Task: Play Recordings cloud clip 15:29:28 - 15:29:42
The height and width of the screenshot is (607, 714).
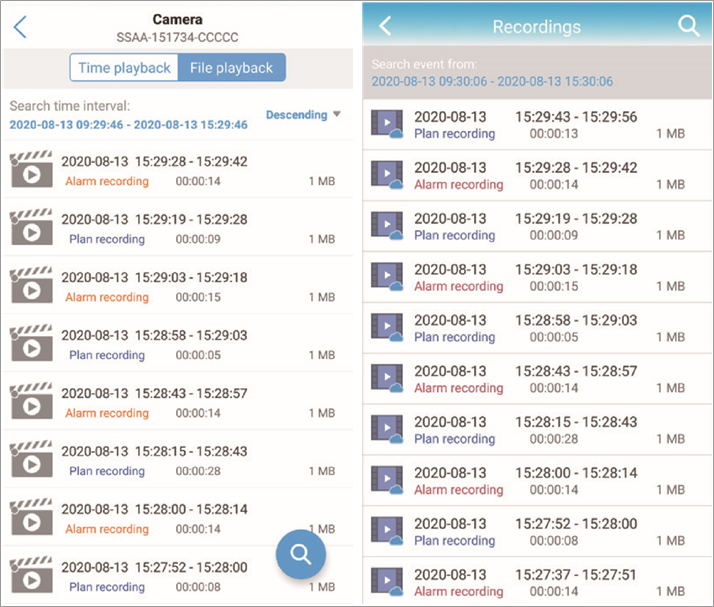Action: 387,174
